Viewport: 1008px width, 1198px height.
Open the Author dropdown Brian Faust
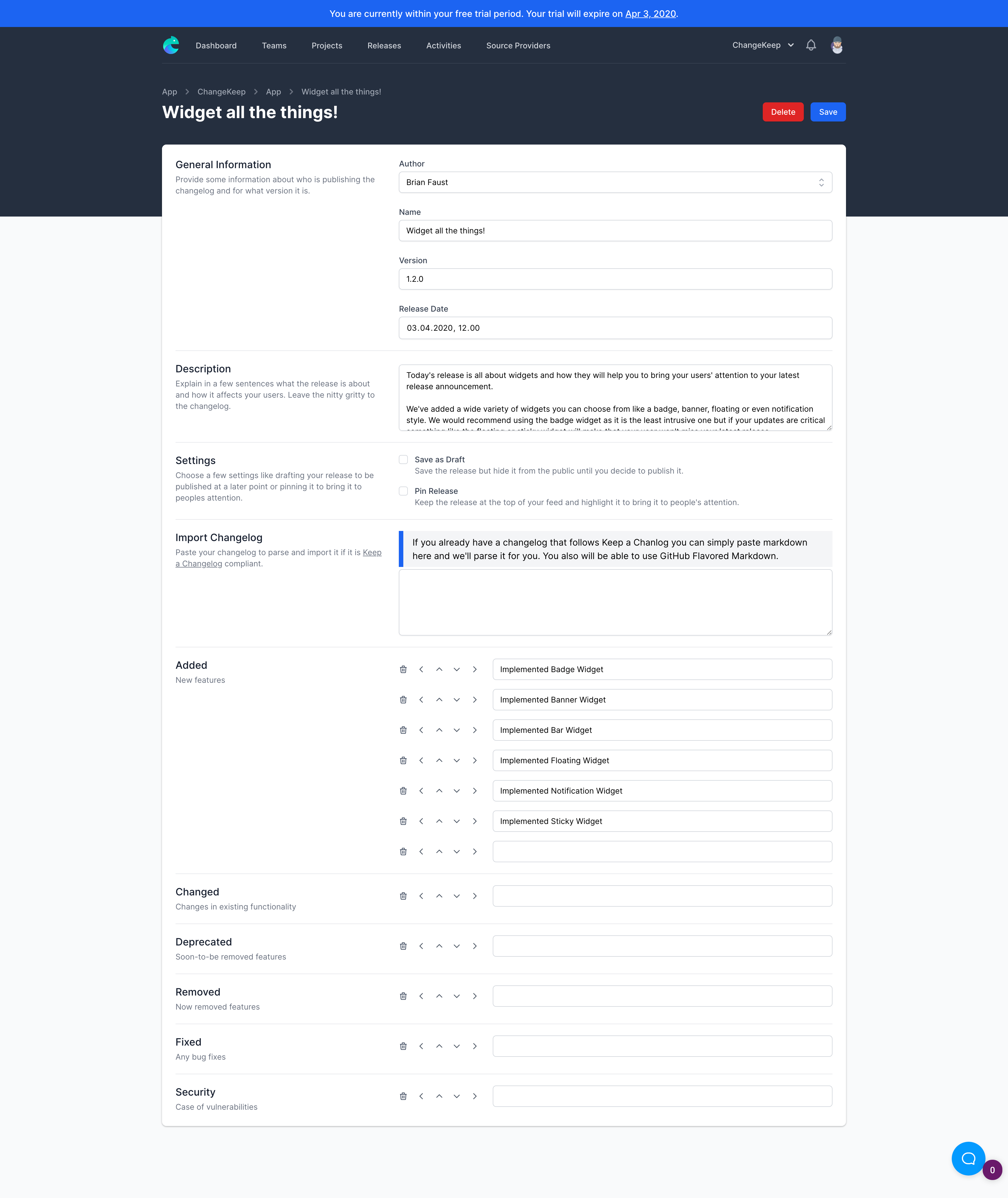615,182
